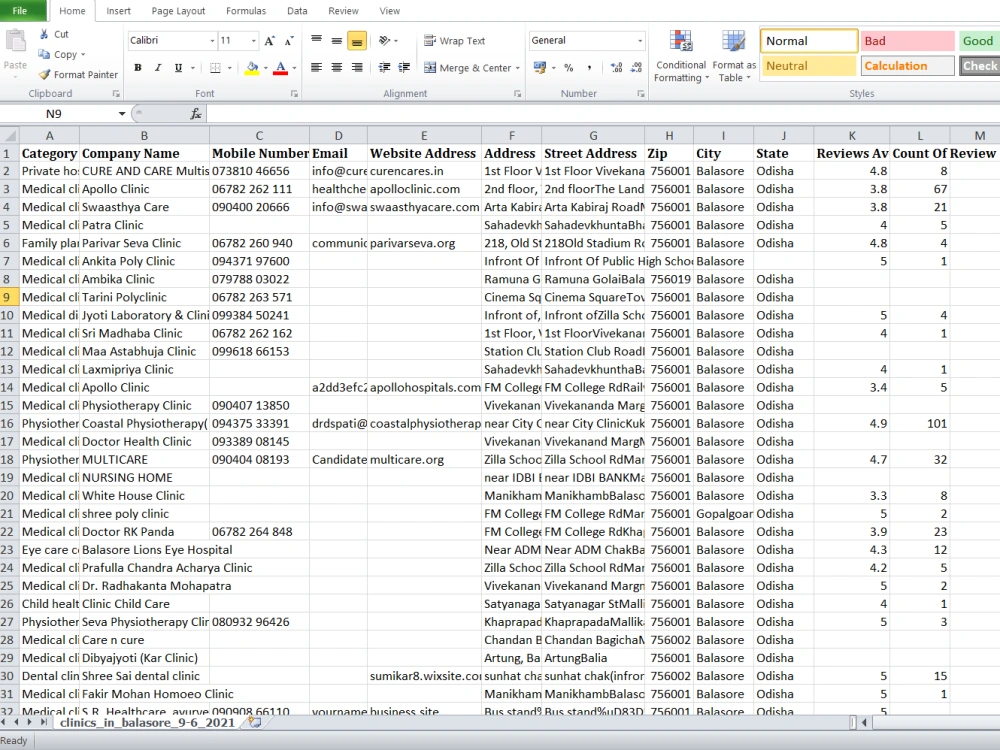Image resolution: width=1000 pixels, height=750 pixels.
Task: Apply the Calculation cell style
Action: pyautogui.click(x=908, y=66)
